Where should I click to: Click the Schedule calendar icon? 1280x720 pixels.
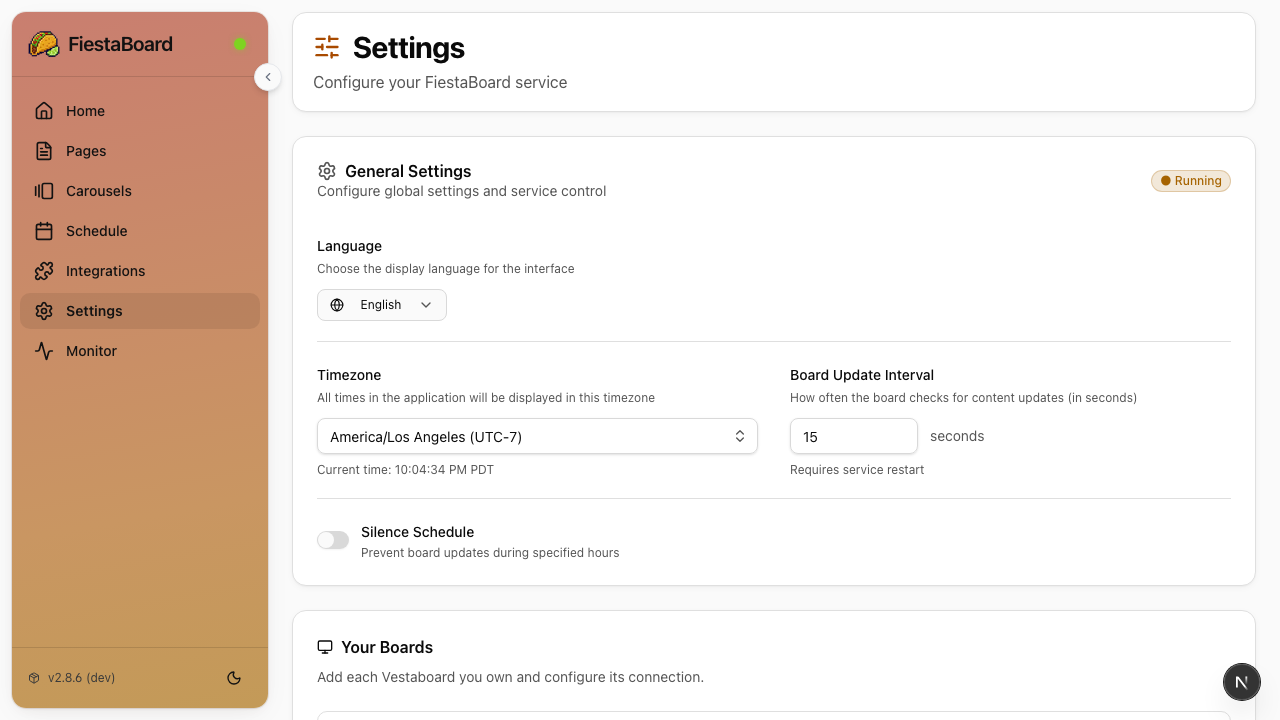(44, 231)
